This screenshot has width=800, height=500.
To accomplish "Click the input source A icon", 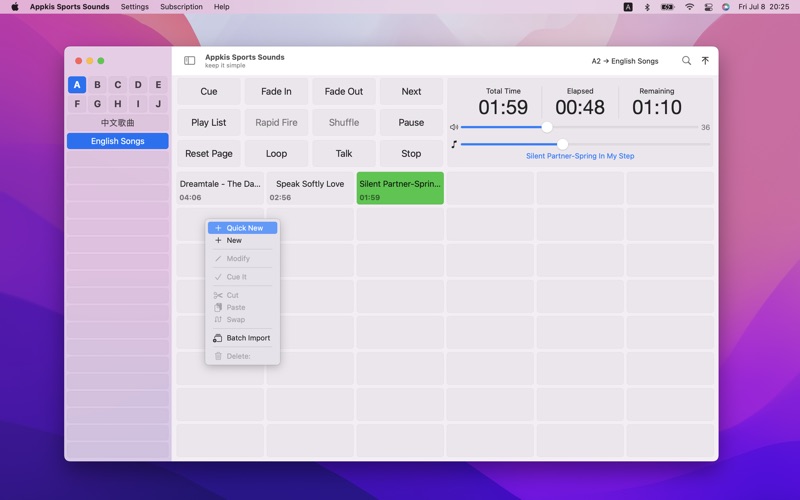I will 628,7.
